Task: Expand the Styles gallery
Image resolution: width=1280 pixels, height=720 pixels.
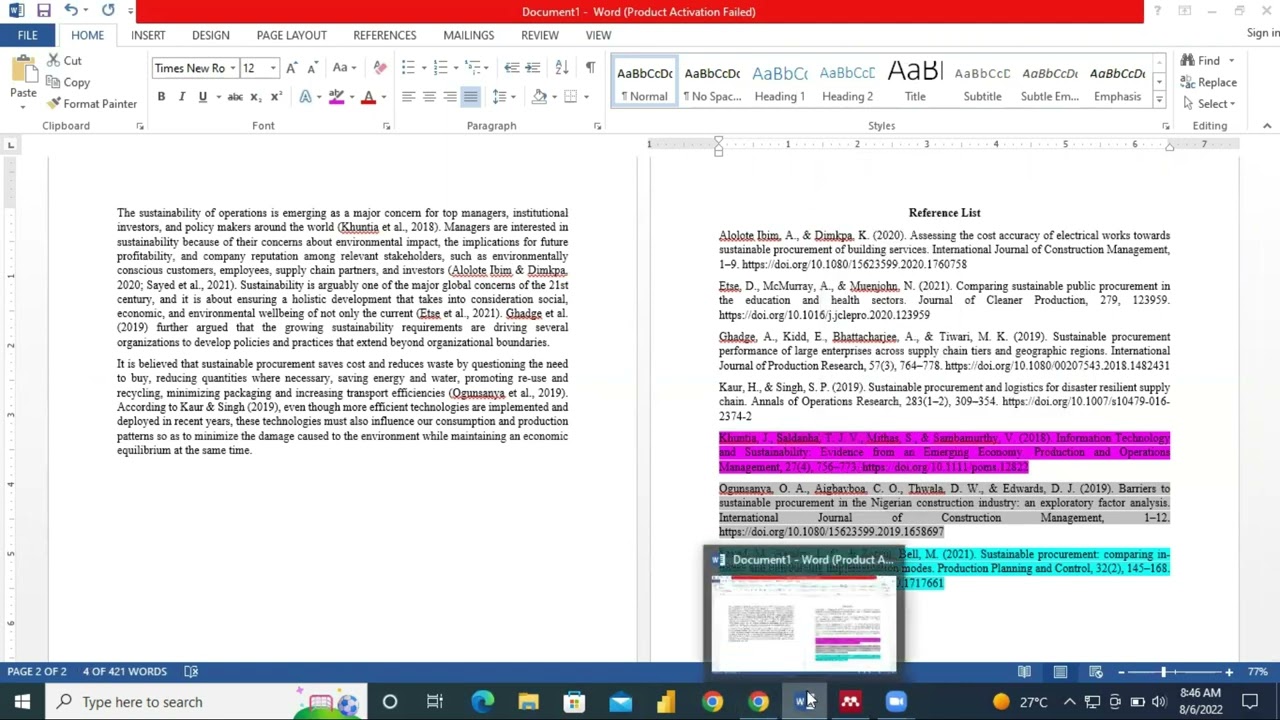Action: point(1159,99)
